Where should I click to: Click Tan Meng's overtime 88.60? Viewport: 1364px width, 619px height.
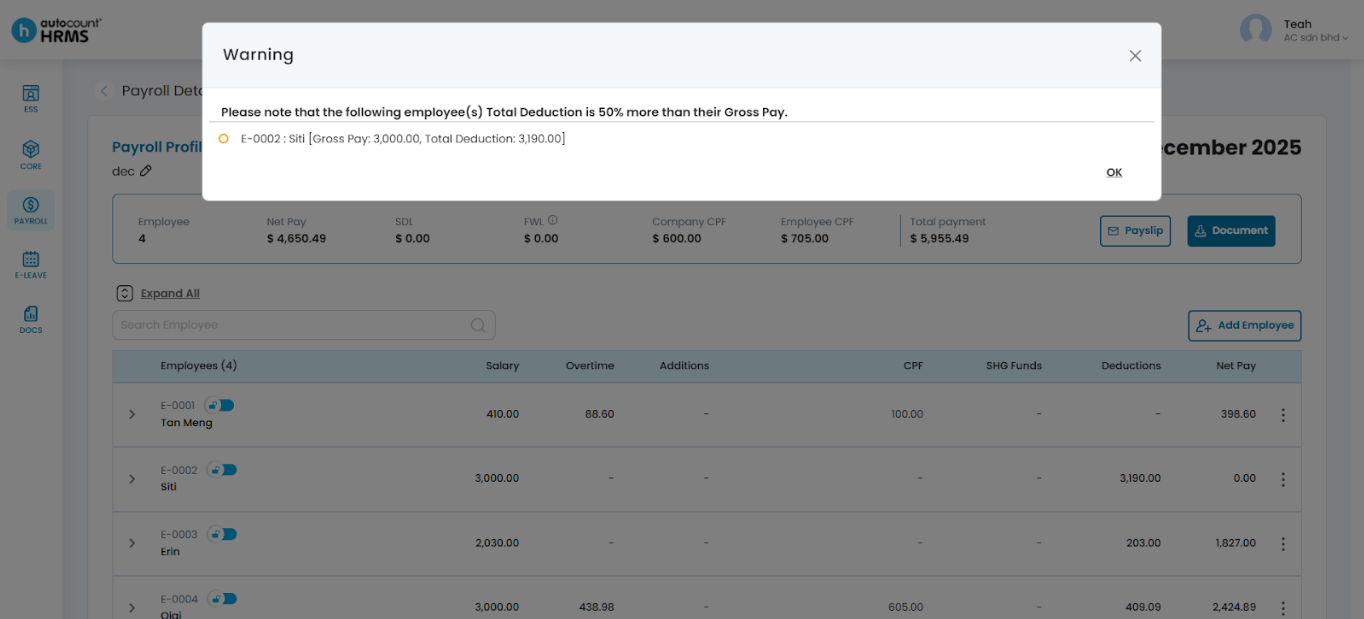[600, 414]
